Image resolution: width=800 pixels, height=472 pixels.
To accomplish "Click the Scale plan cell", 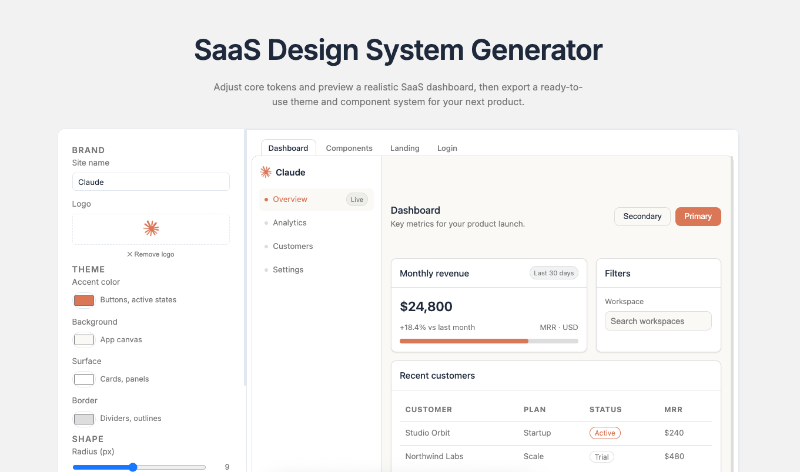I will [x=534, y=456].
